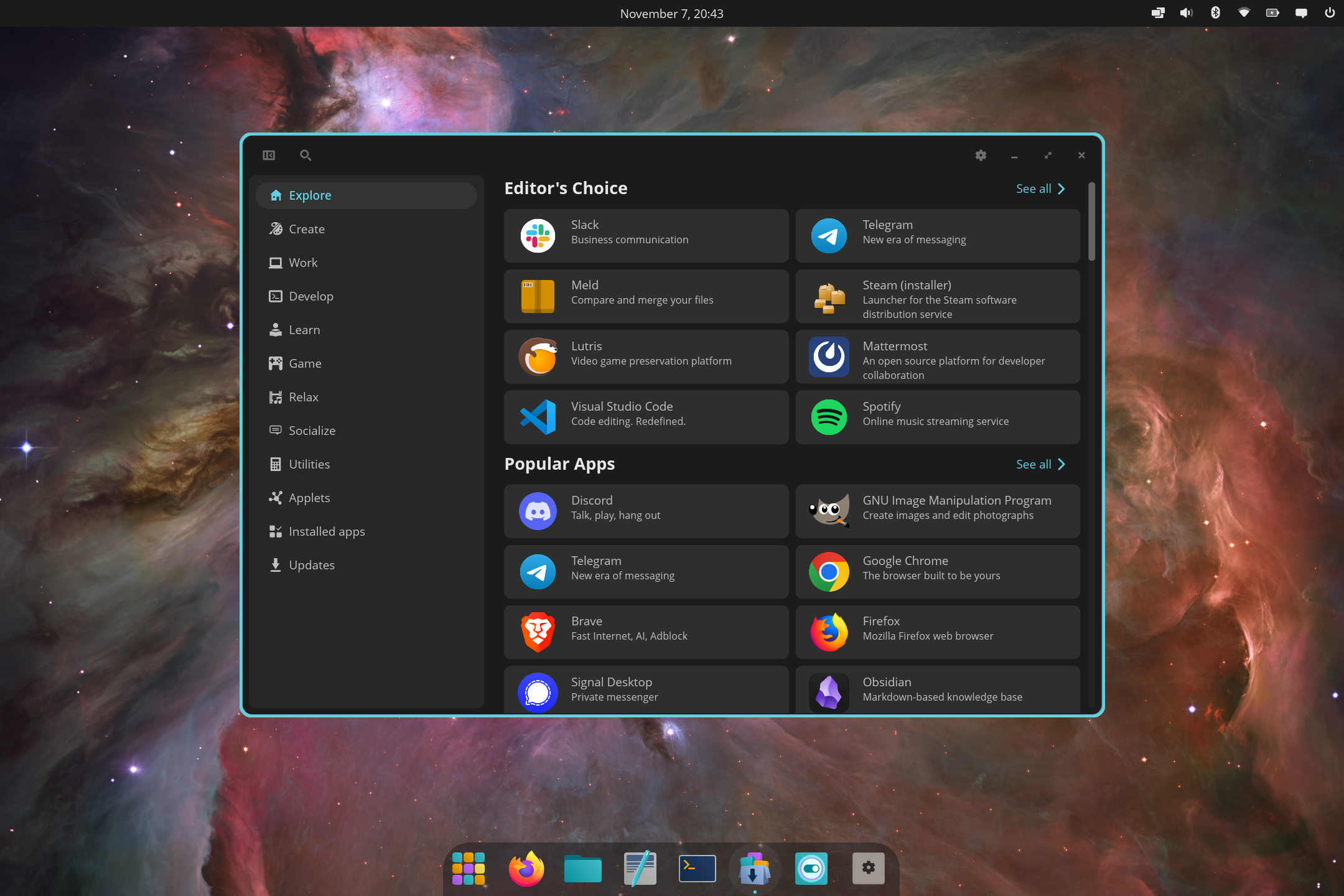Switch to the Develop category
This screenshot has width=1344, height=896.
point(310,296)
